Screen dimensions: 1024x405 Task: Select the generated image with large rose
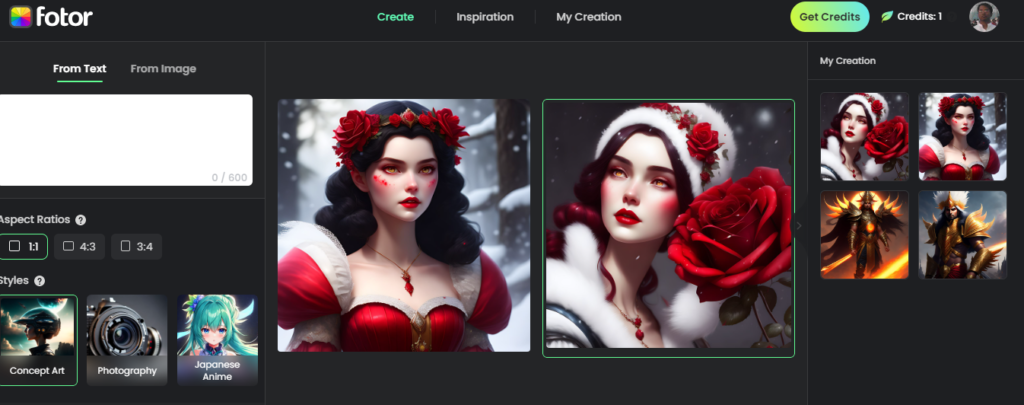(668, 228)
